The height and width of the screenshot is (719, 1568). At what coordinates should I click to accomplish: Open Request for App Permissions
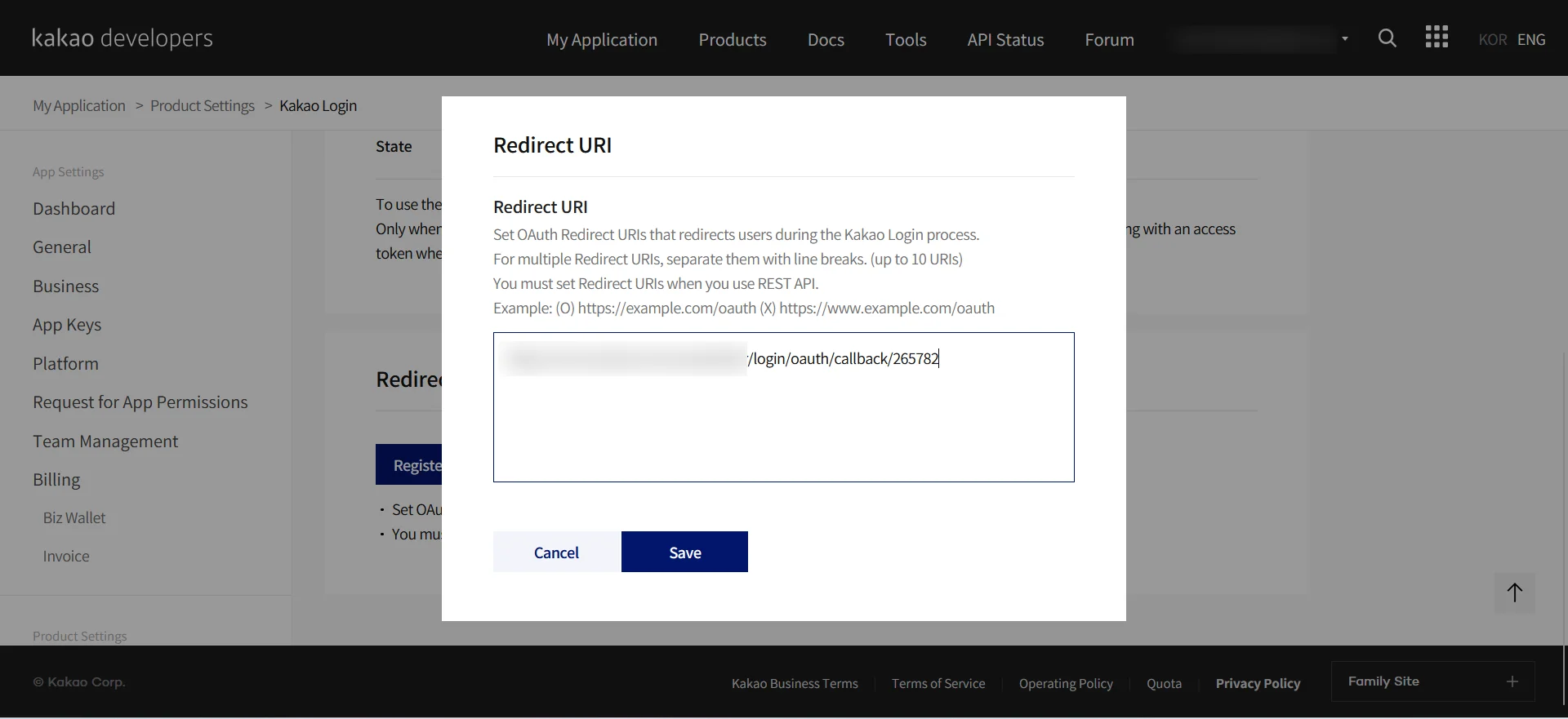point(140,402)
